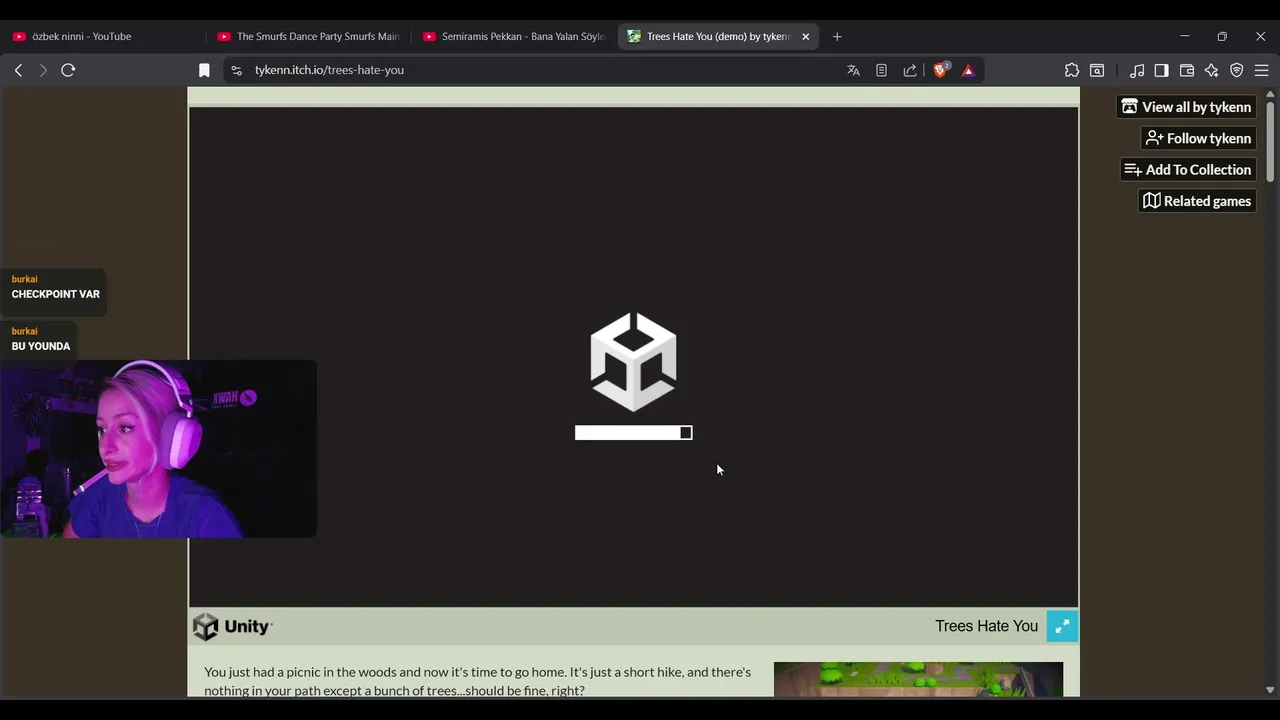This screenshot has height=720, width=1280.
Task: Click Follow tykenn button
Action: coord(1198,138)
